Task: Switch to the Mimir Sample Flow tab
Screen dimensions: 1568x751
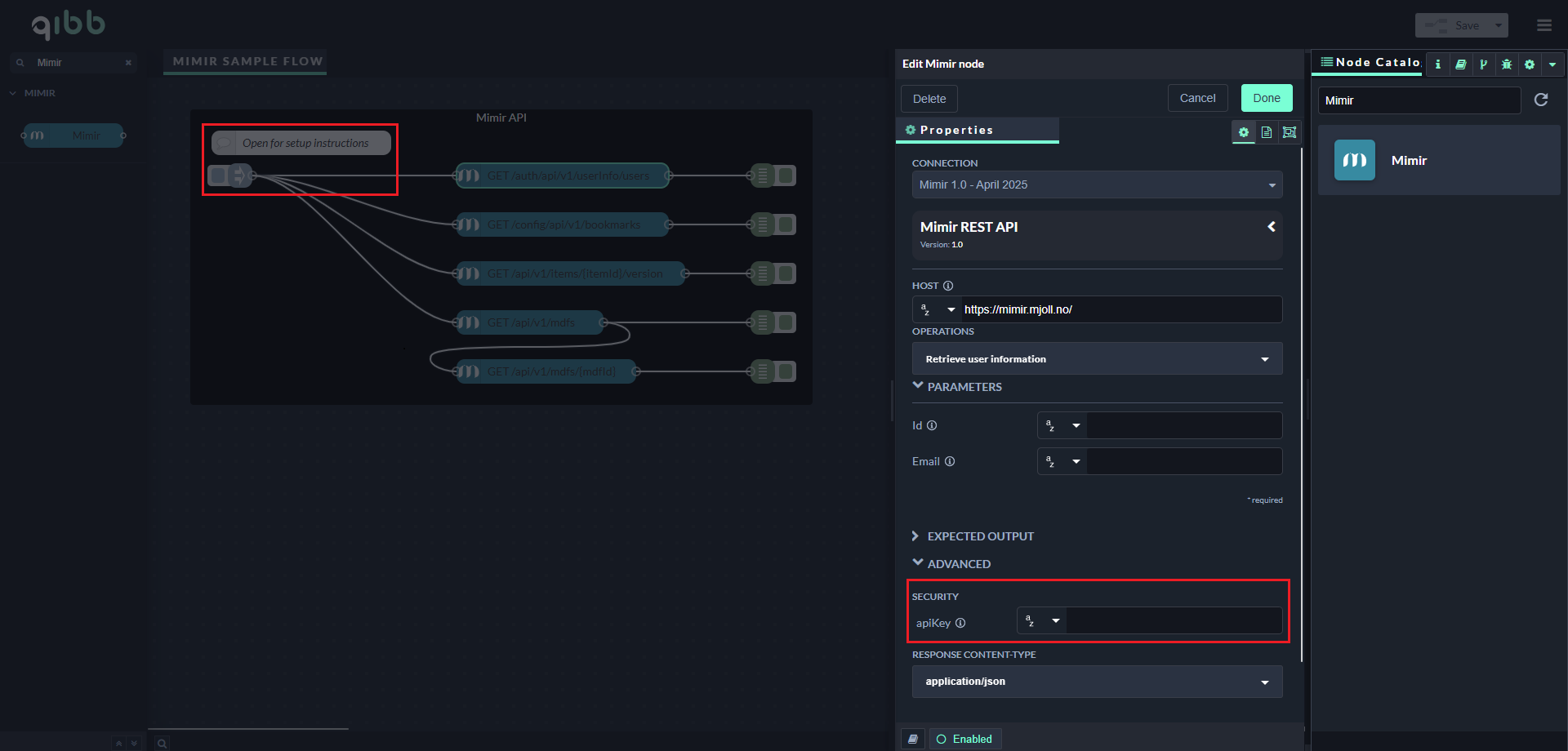Action: 247,61
